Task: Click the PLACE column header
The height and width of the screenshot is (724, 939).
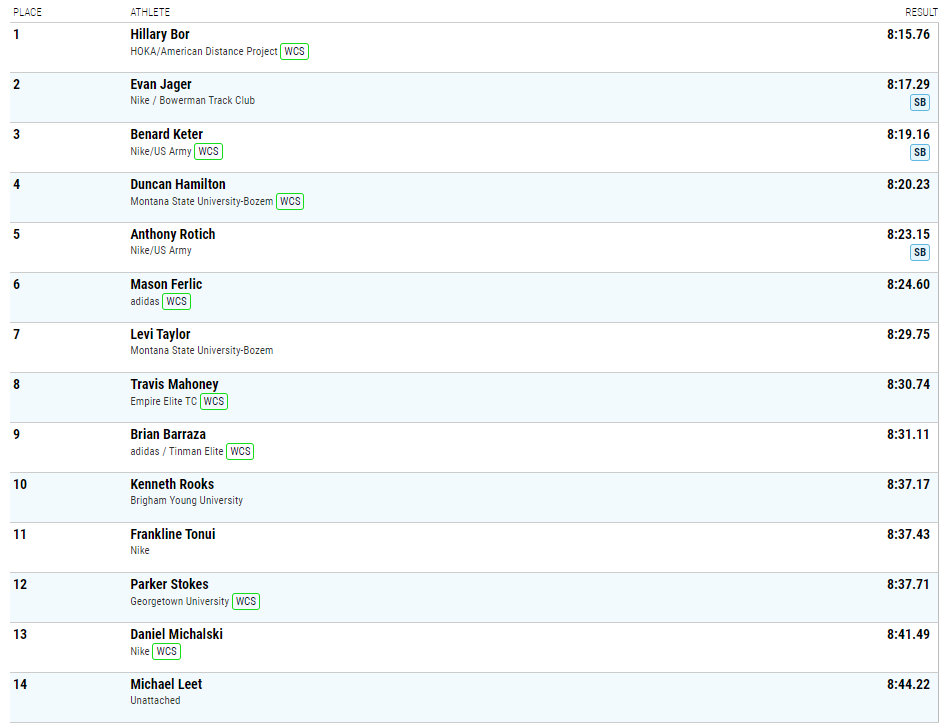Action: pyautogui.click(x=26, y=12)
